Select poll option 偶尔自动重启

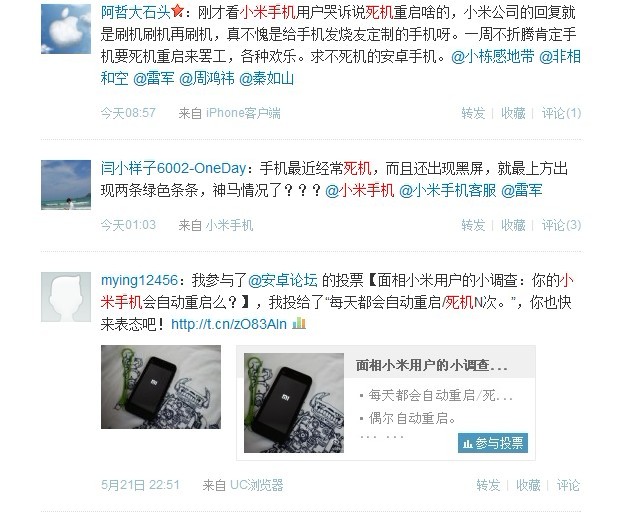412,418
